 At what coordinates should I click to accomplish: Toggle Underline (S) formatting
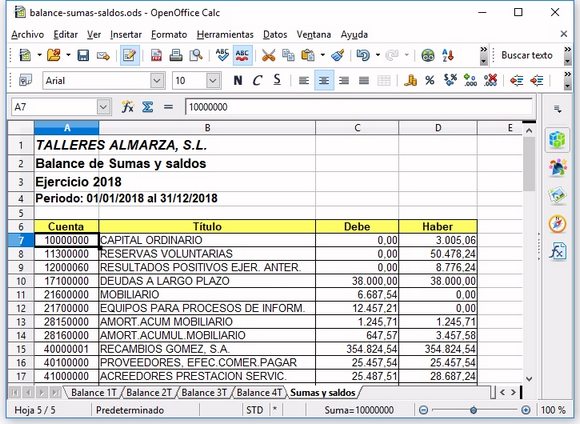[x=277, y=80]
